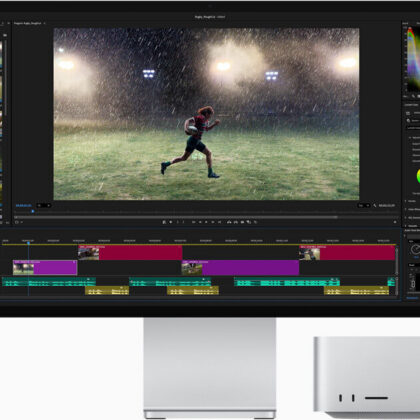The height and width of the screenshot is (420, 420).
Task: Click thumbnail on the first red clip
Action: tap(88, 254)
